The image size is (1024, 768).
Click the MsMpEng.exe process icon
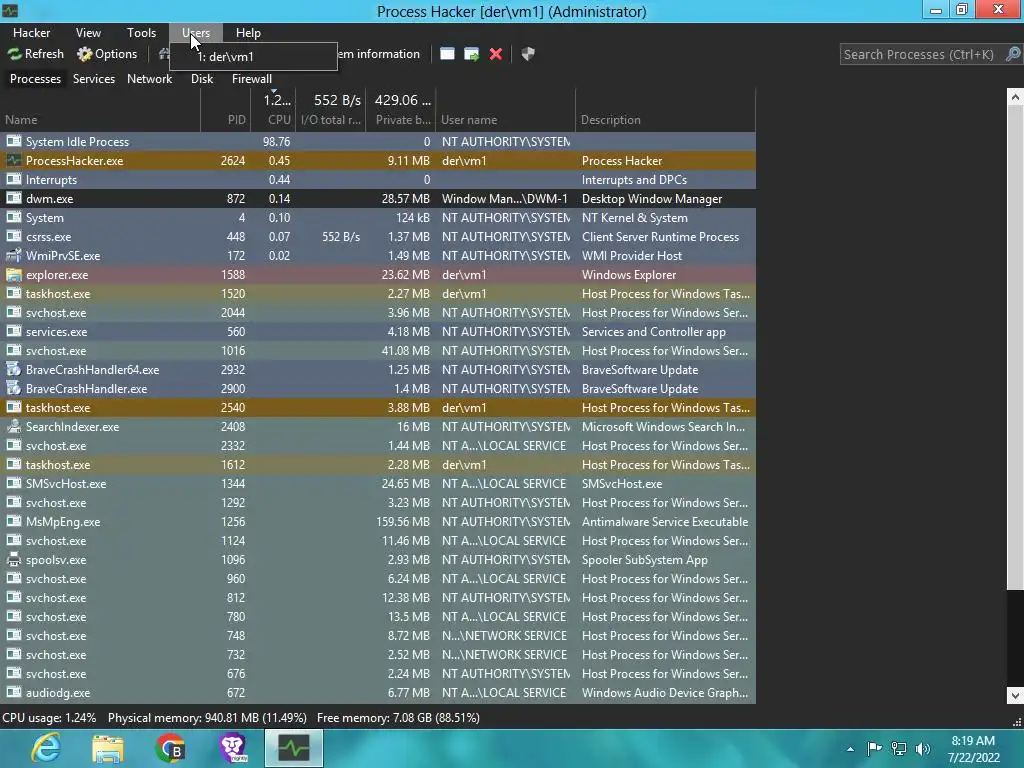click(13, 522)
